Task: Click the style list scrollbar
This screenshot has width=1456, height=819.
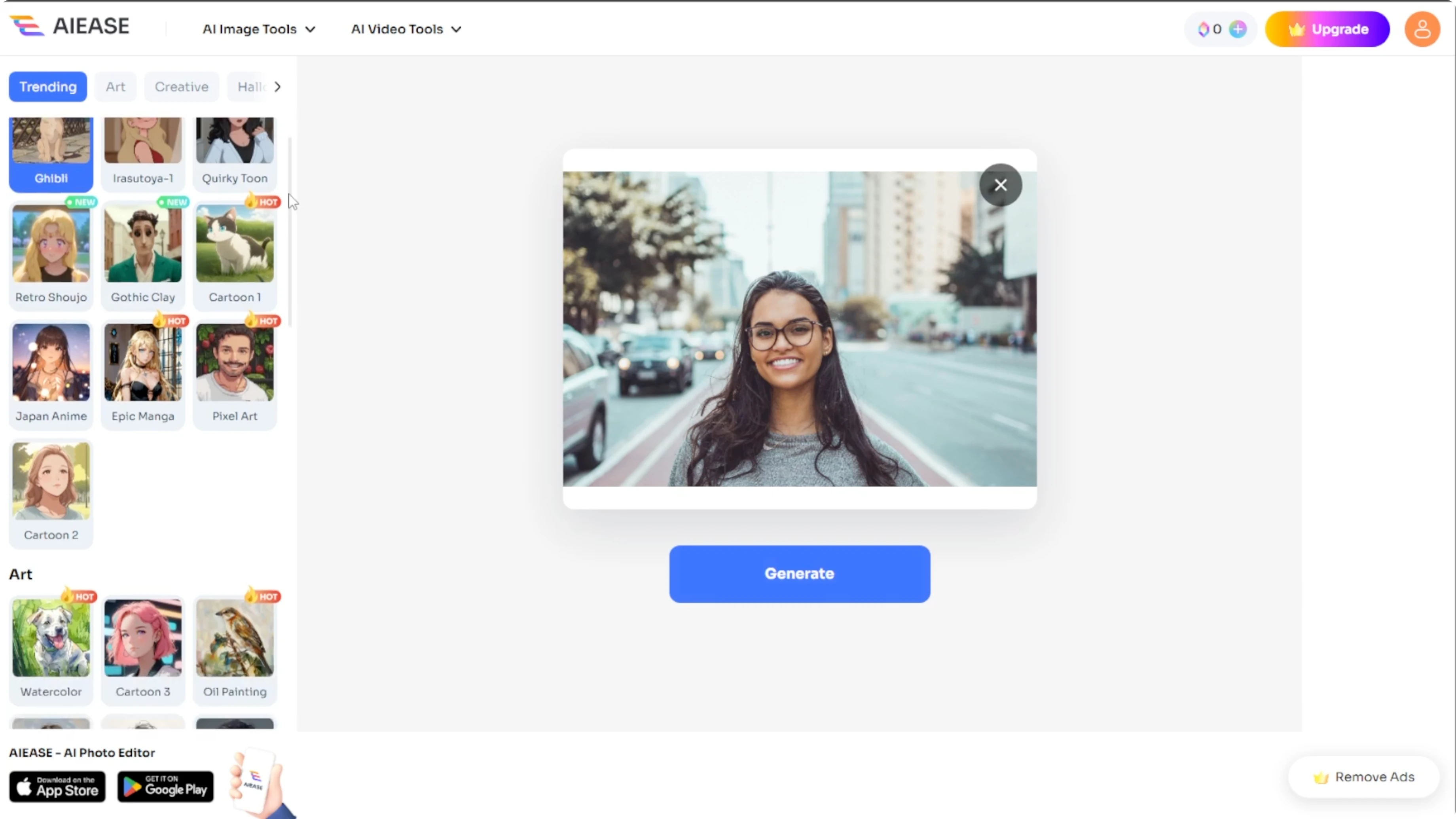Action: [290, 232]
